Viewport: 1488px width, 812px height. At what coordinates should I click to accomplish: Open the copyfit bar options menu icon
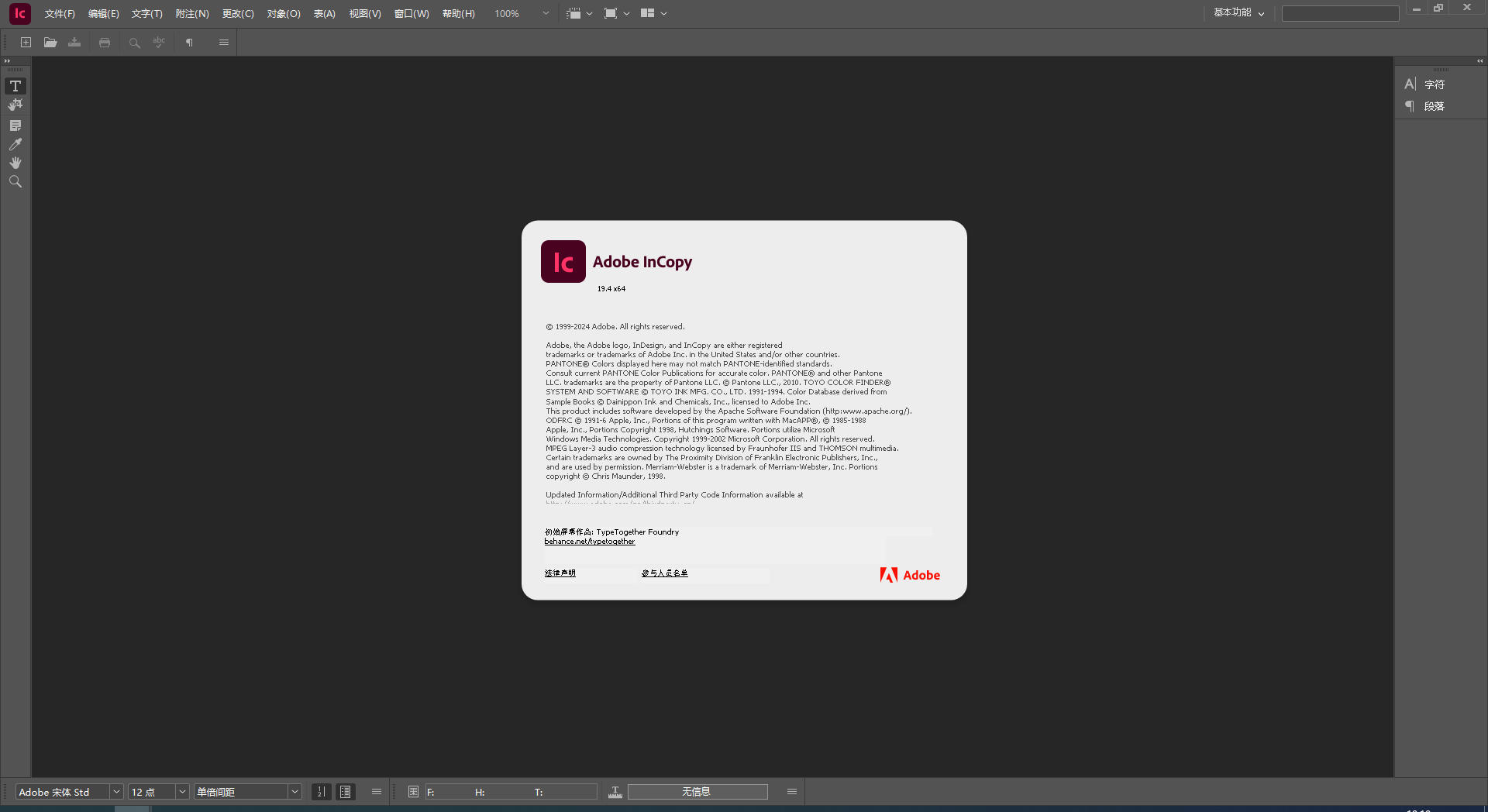792,792
